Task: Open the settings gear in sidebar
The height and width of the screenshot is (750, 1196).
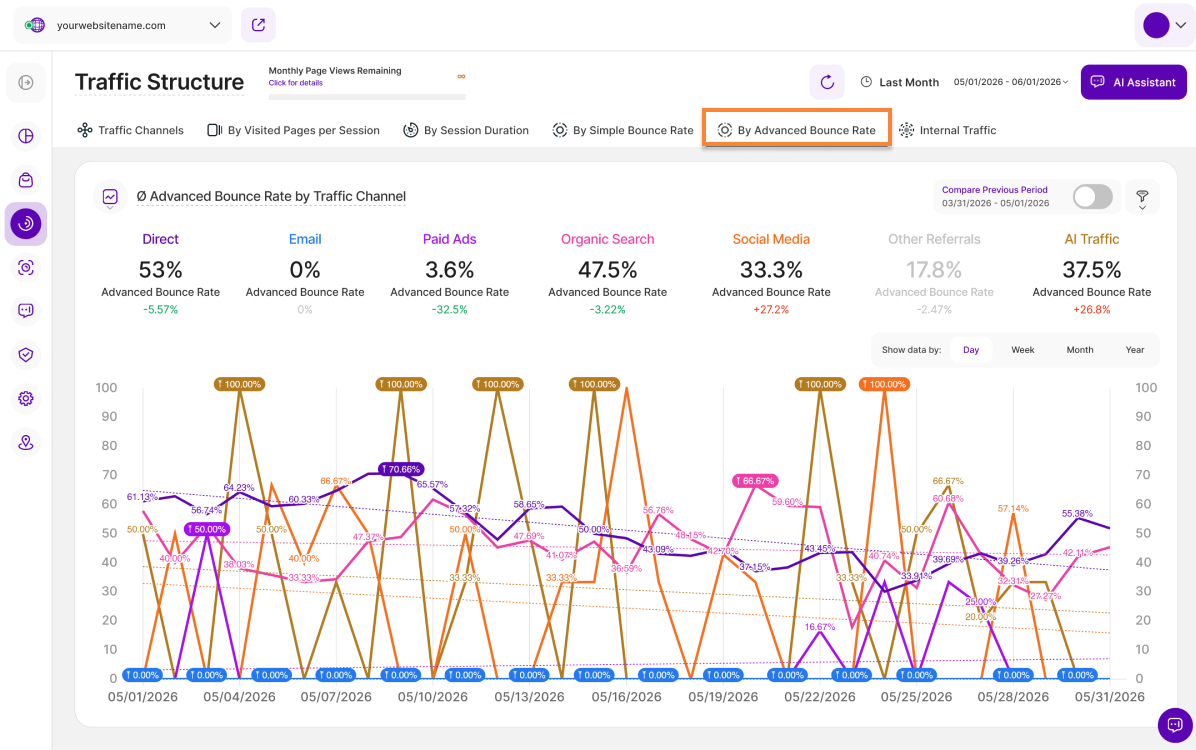Action: point(26,398)
